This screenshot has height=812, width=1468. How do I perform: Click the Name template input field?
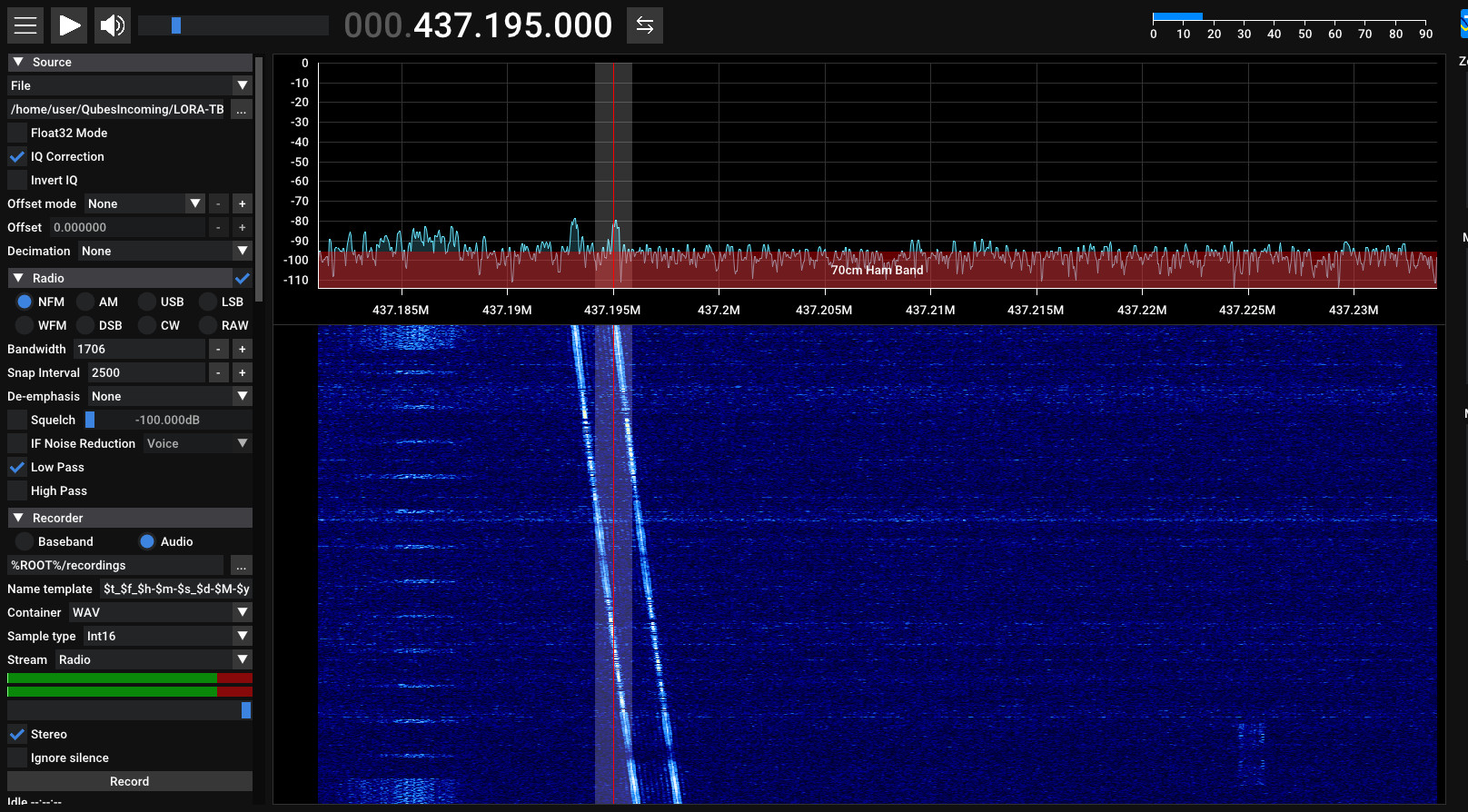point(175,589)
